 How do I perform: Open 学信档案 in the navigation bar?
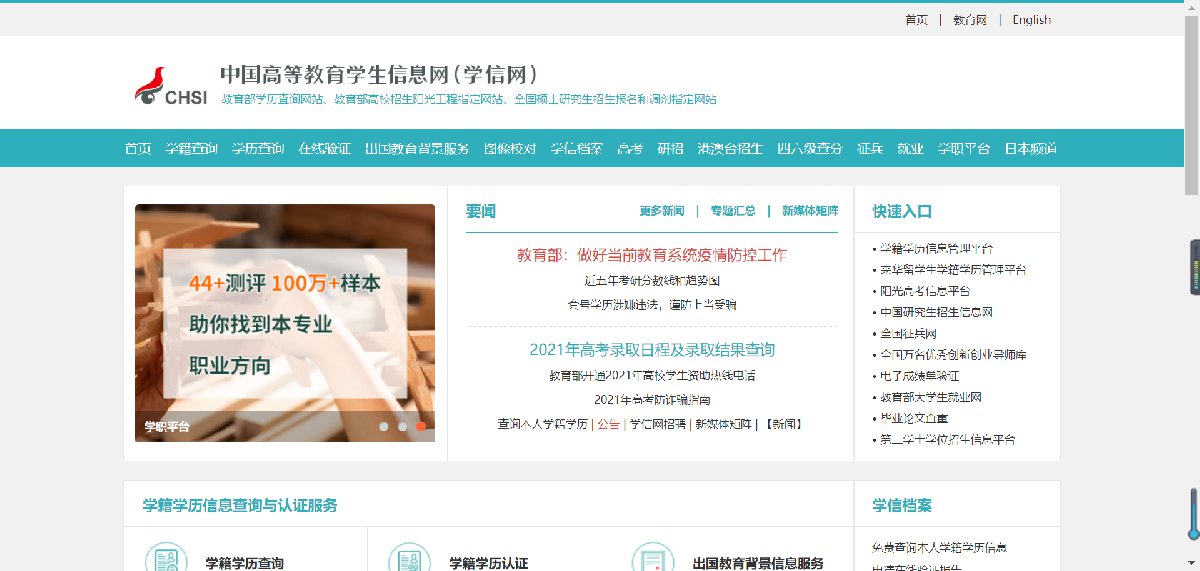point(577,148)
